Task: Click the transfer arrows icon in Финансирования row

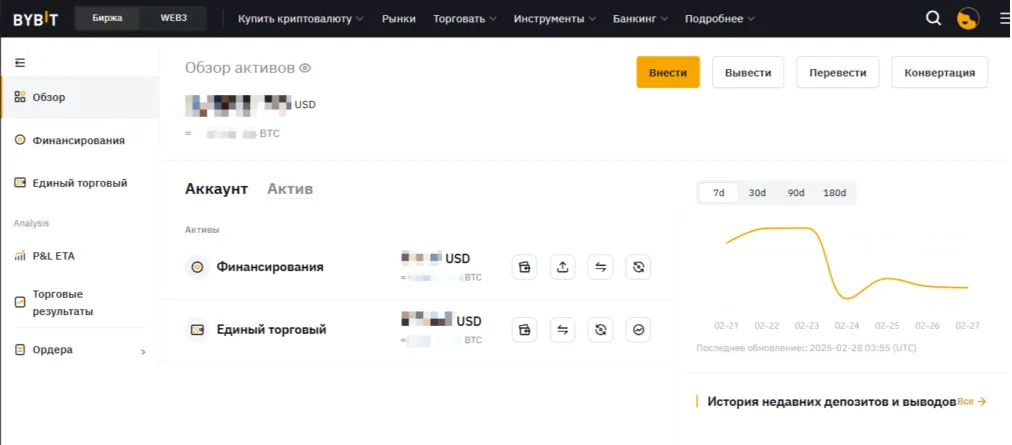Action: [601, 267]
